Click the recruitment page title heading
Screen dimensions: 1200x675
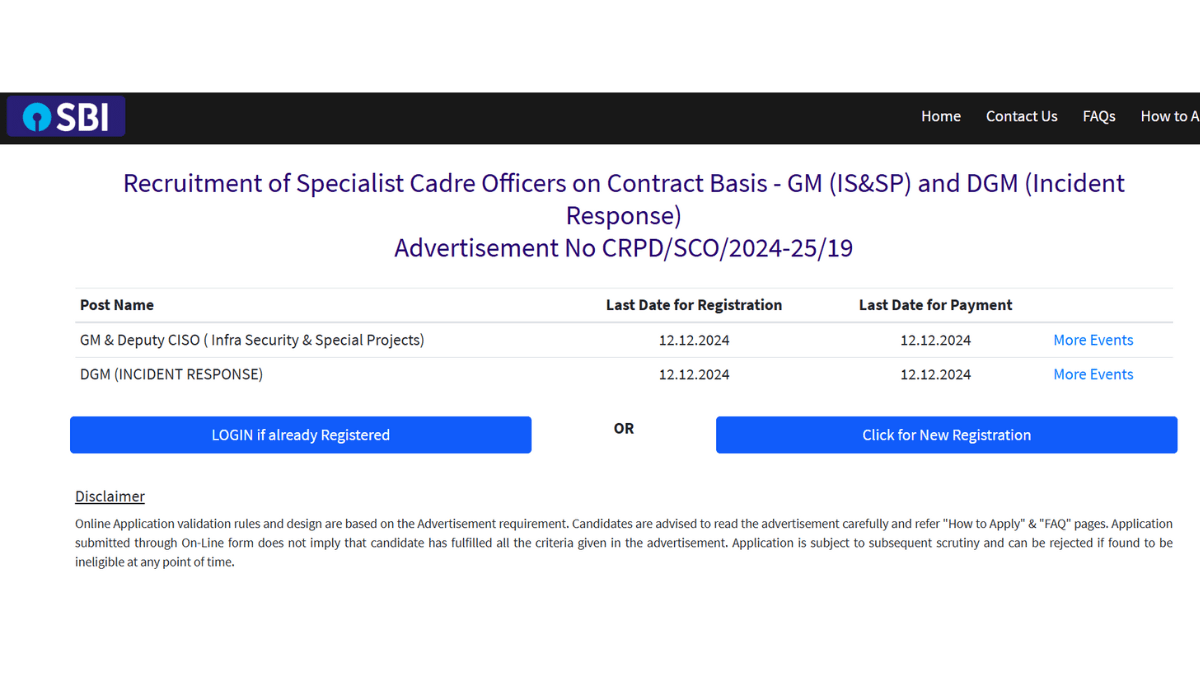623,199
